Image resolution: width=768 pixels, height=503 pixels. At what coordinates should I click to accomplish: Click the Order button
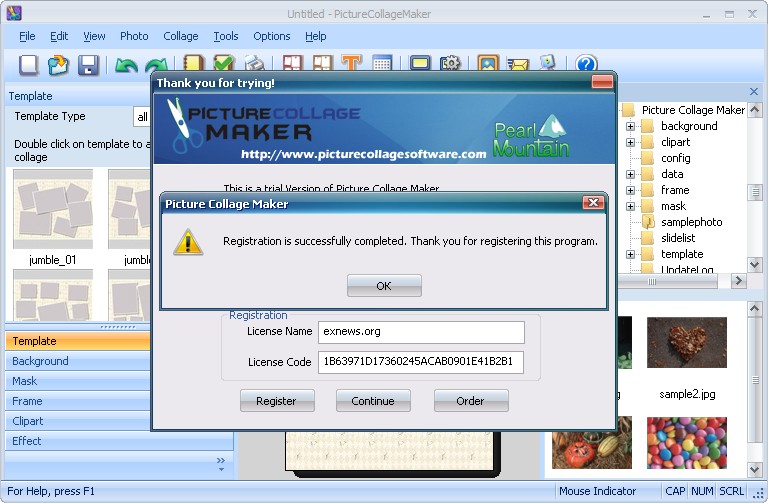click(x=471, y=401)
